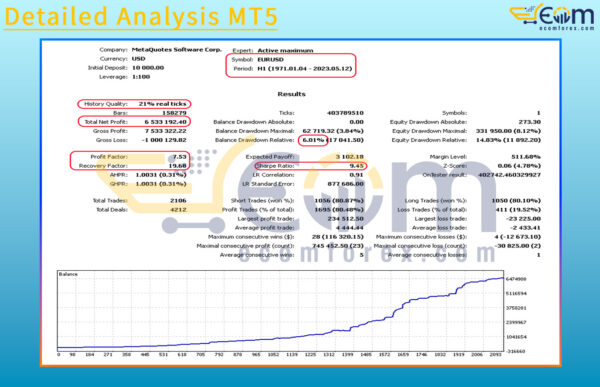Click the Bars value "158279"
600x387 pixels.
[x=174, y=113]
